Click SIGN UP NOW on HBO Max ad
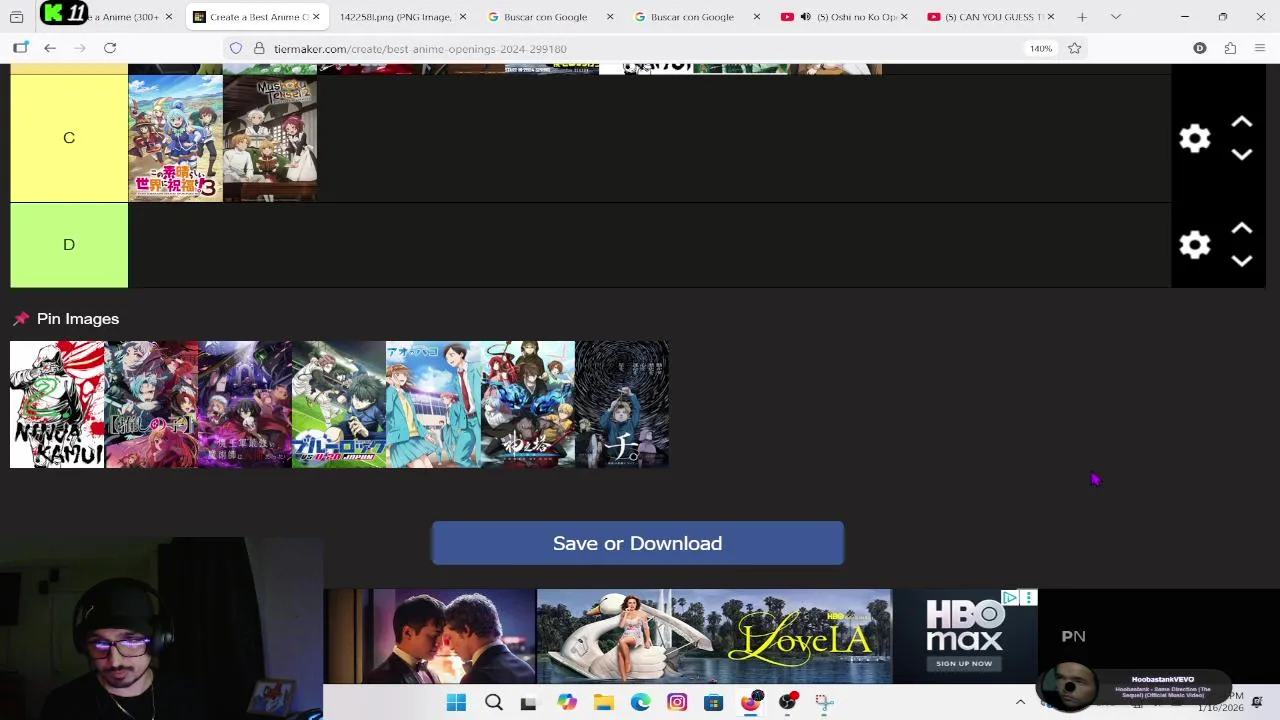The image size is (1280, 720). [x=964, y=663]
